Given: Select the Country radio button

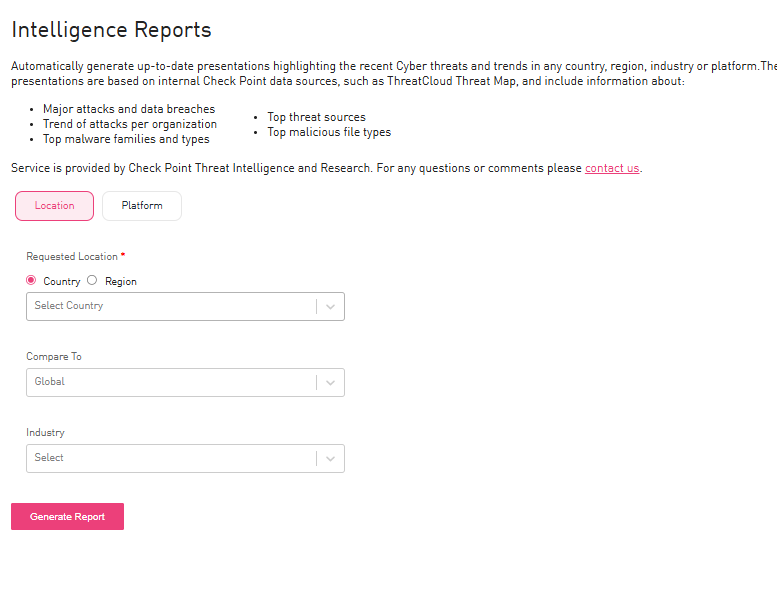Looking at the screenshot, I should pyautogui.click(x=31, y=281).
